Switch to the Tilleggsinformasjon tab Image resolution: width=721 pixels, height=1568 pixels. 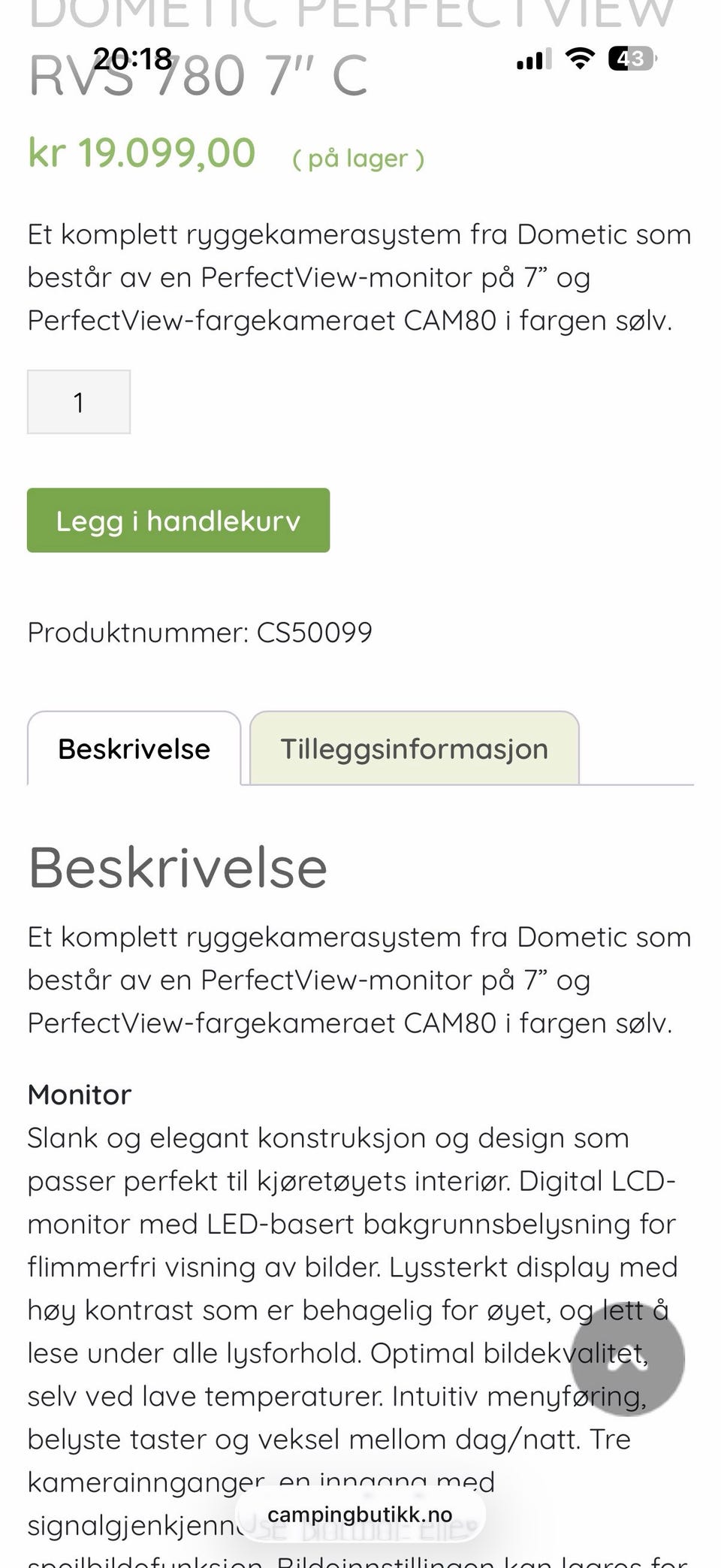click(x=414, y=748)
